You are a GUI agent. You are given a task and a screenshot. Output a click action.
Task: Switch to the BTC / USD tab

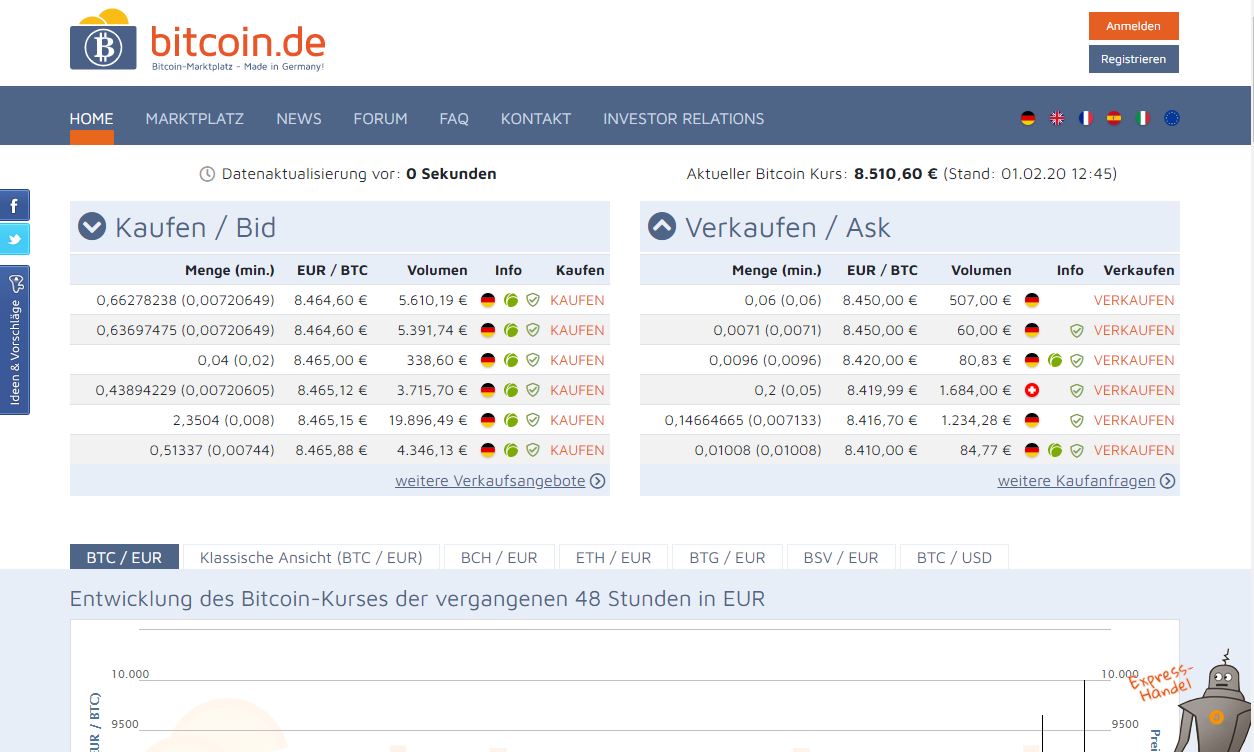pyautogui.click(x=955, y=557)
